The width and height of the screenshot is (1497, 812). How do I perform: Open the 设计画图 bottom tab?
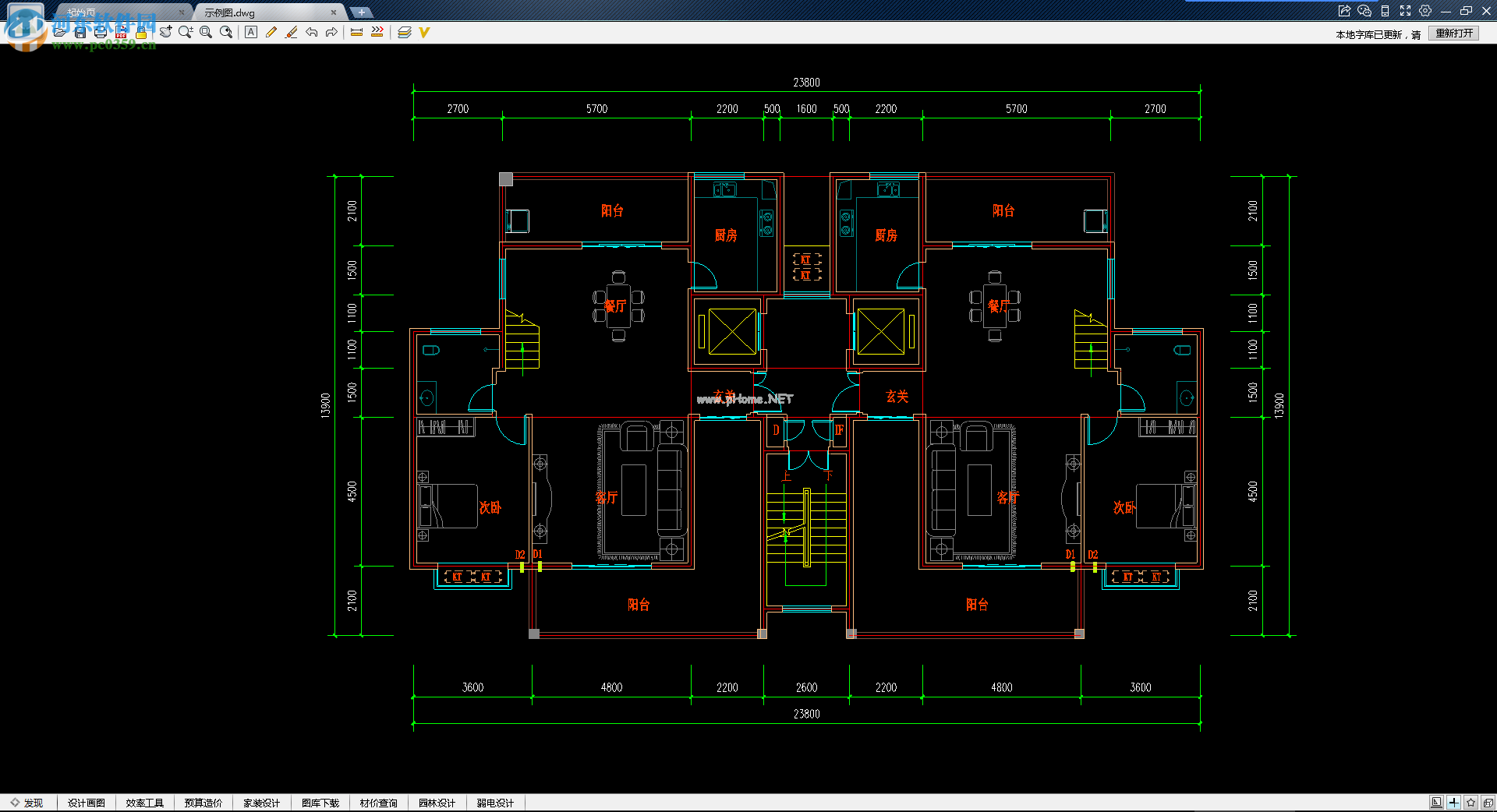(x=87, y=803)
